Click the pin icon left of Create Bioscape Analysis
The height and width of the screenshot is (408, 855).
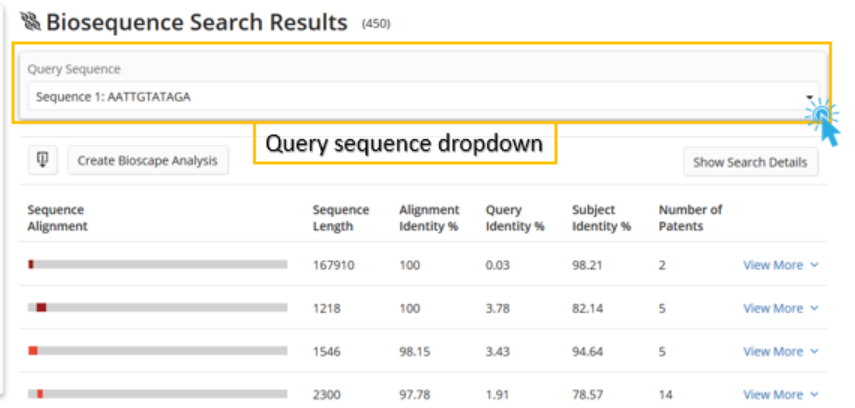tap(43, 160)
